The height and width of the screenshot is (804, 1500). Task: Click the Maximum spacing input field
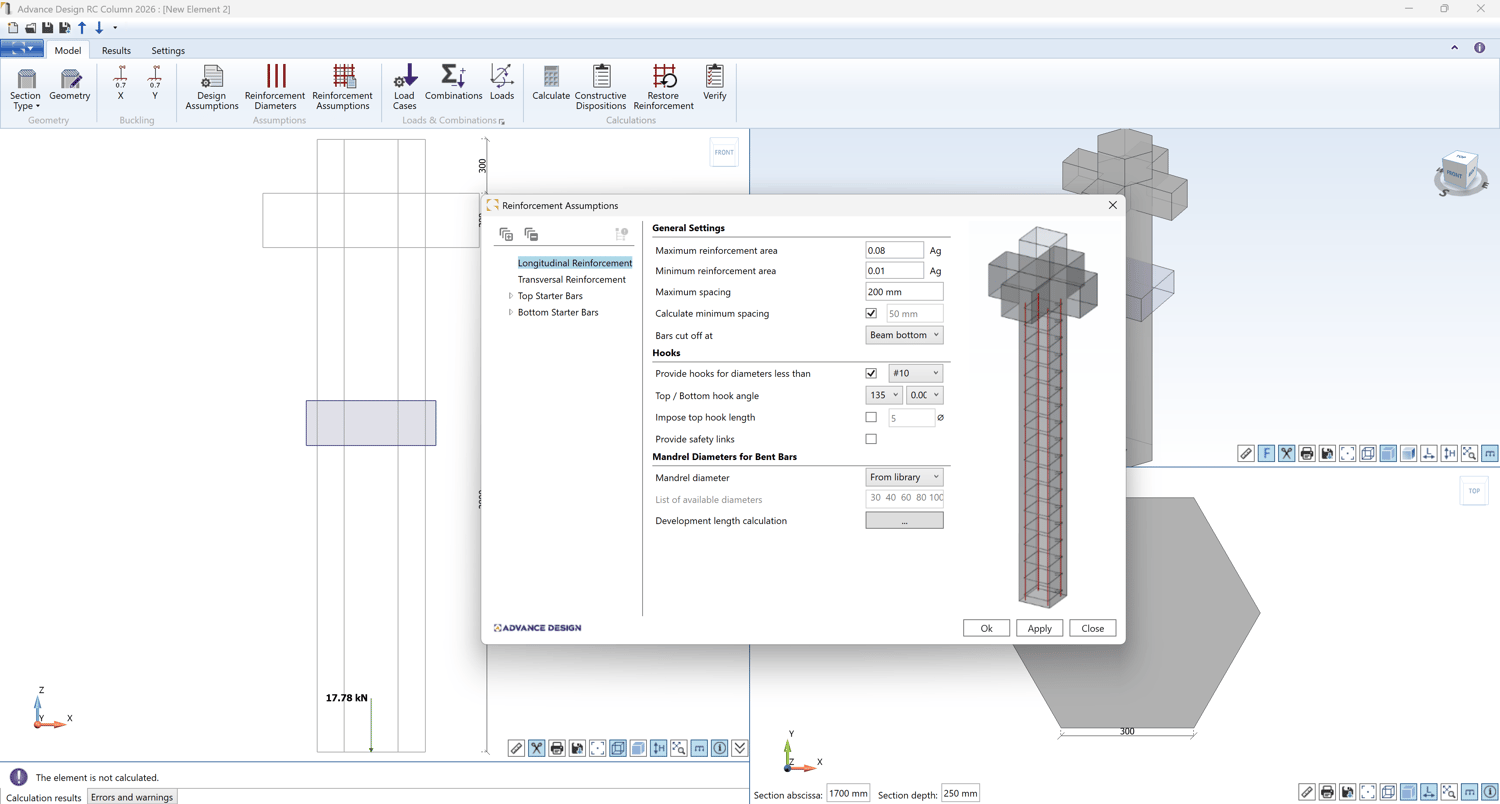pyautogui.click(x=904, y=292)
